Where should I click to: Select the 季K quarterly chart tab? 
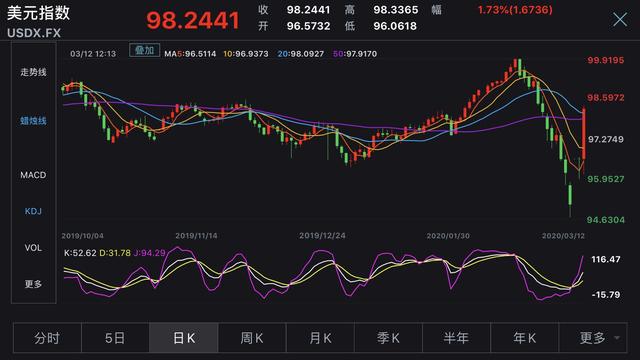click(388, 338)
